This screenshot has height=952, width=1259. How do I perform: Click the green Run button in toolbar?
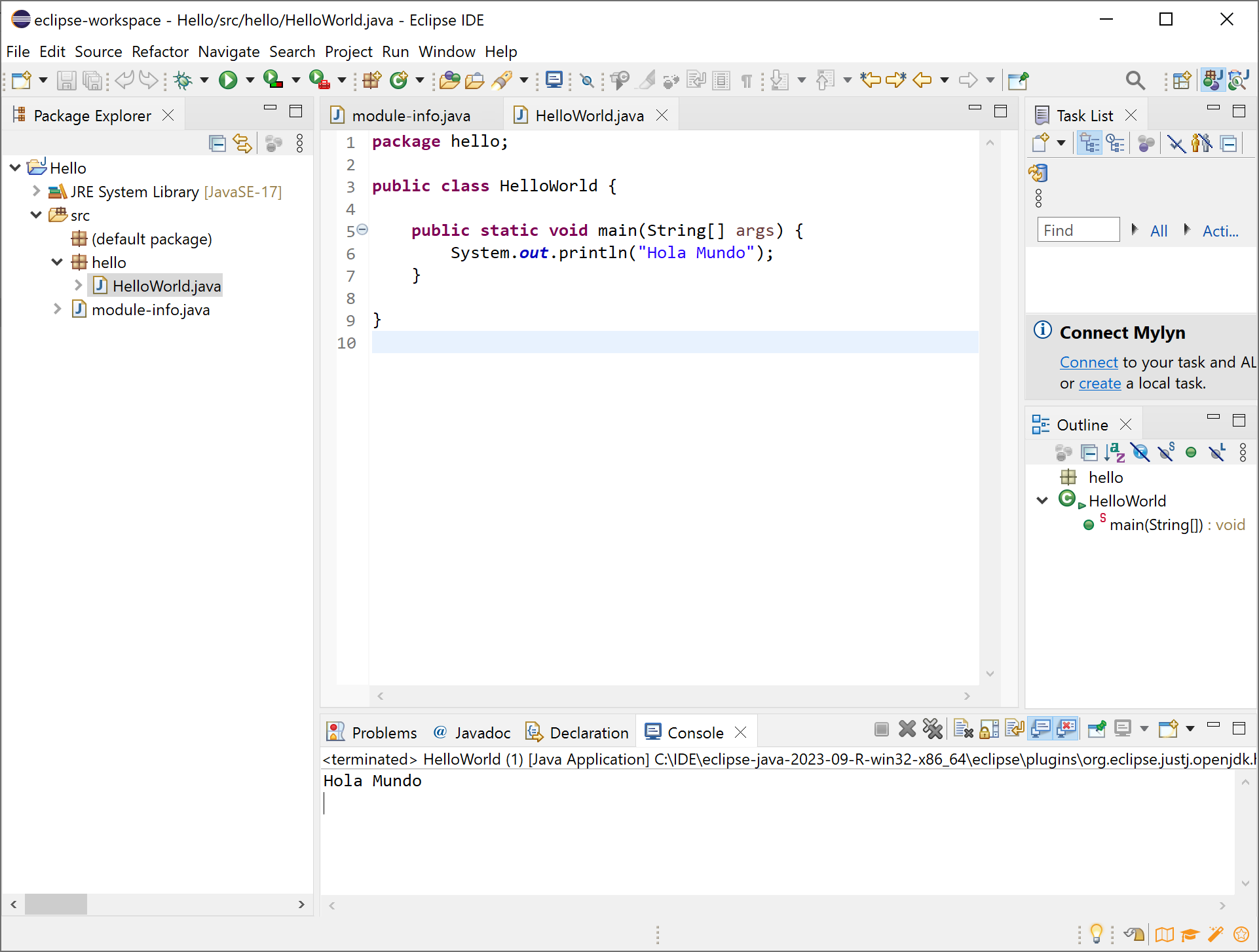coord(228,80)
